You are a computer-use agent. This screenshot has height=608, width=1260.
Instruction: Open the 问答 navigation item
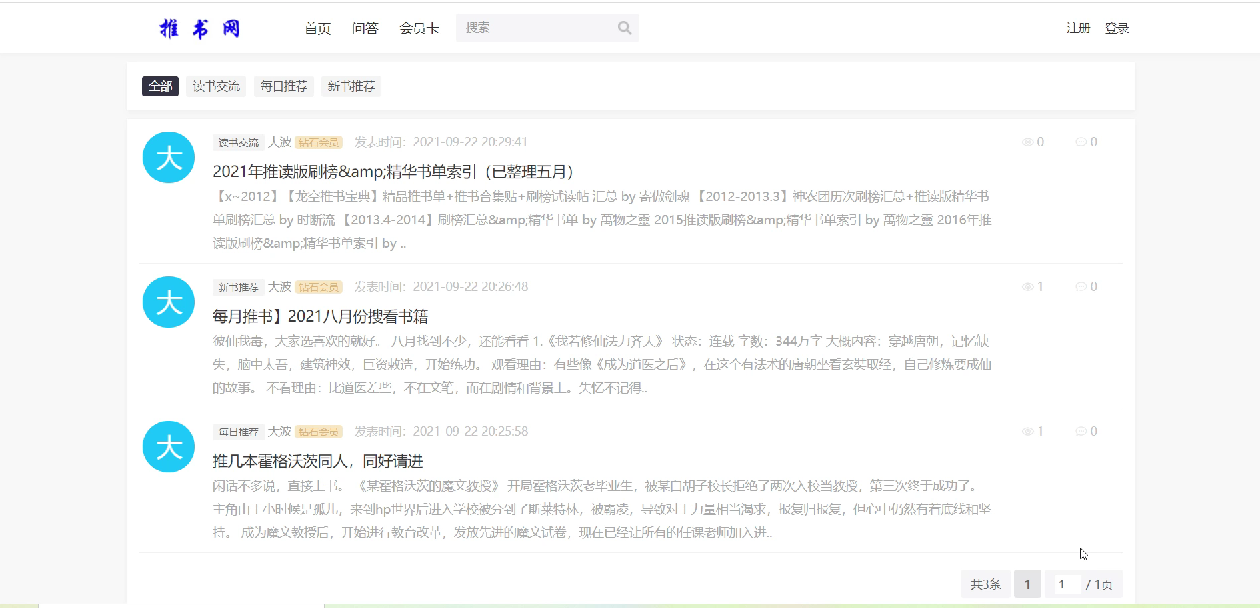(x=365, y=28)
